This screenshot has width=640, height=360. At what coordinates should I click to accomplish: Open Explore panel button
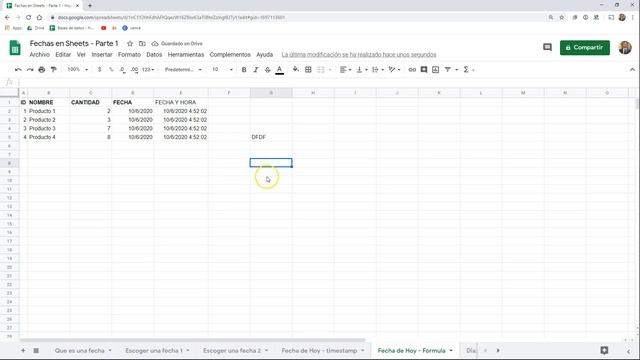click(604, 350)
